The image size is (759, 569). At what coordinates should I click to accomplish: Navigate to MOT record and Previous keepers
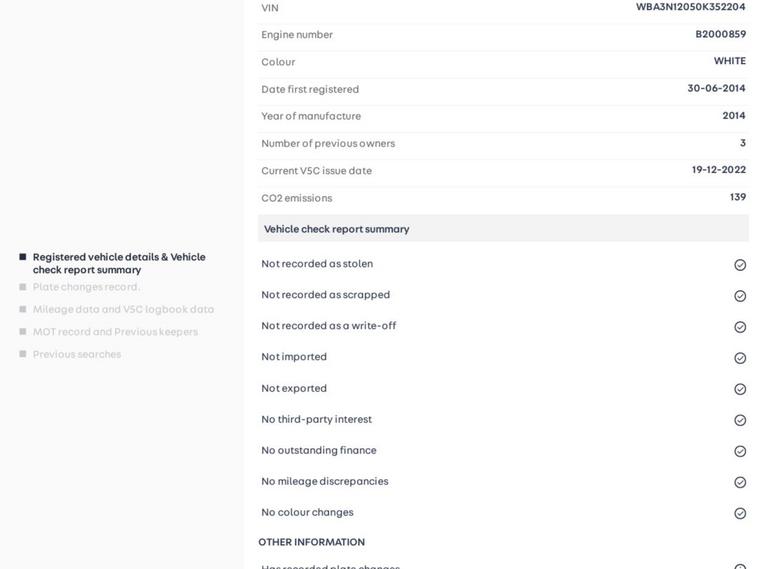115,332
